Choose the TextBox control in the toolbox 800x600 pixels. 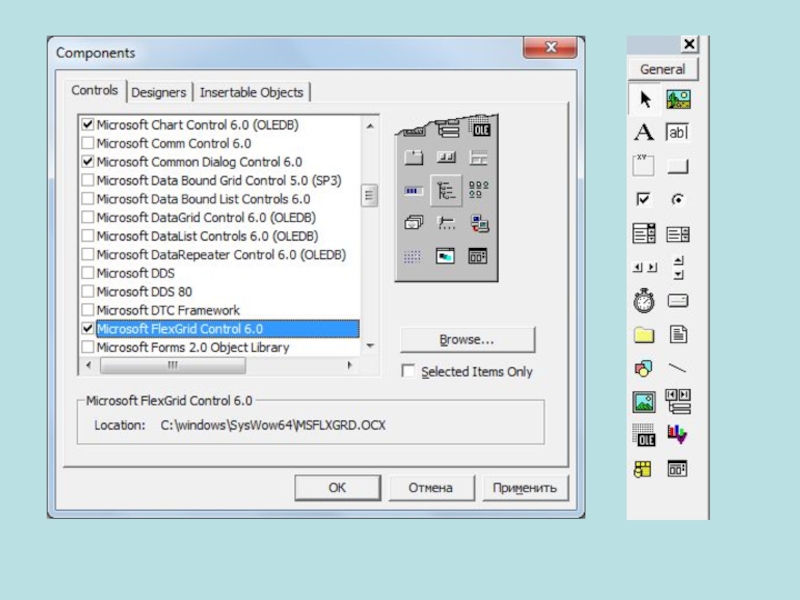pos(678,132)
